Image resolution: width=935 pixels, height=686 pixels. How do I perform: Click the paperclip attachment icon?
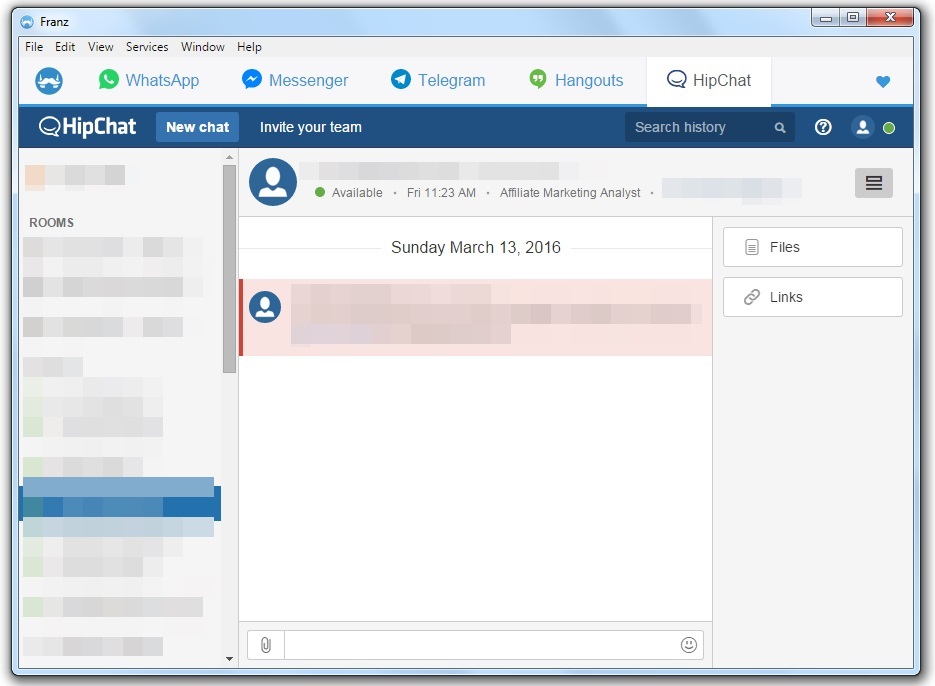(266, 645)
